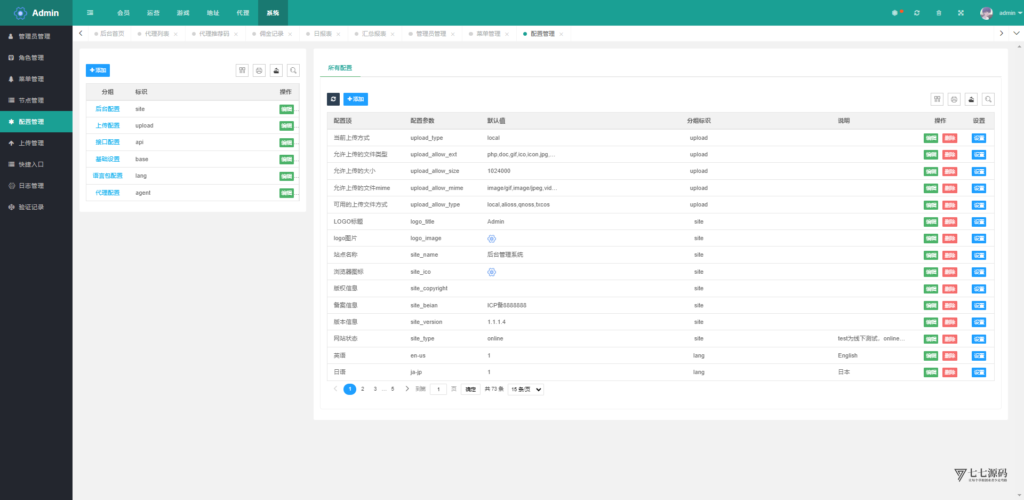1024x500 pixels.
Task: Click the site_ico row thumbnail icon
Action: tap(492, 272)
